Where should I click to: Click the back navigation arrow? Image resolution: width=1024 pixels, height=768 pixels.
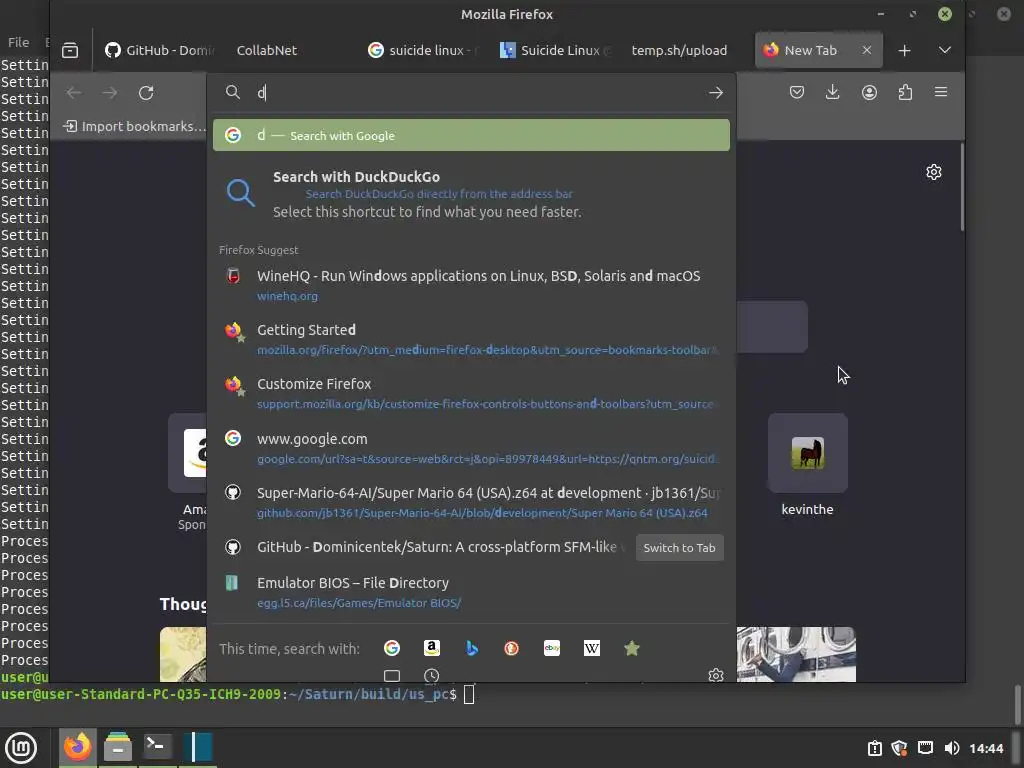pos(74,93)
